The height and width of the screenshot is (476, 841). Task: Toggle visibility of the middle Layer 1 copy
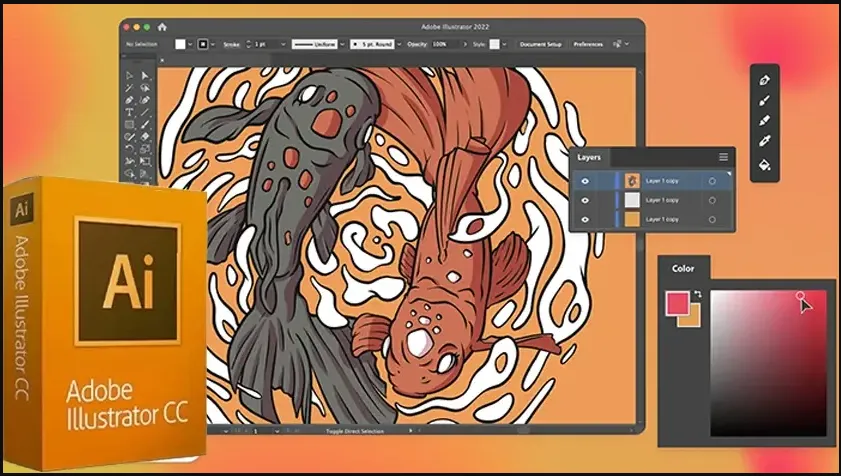click(x=585, y=200)
